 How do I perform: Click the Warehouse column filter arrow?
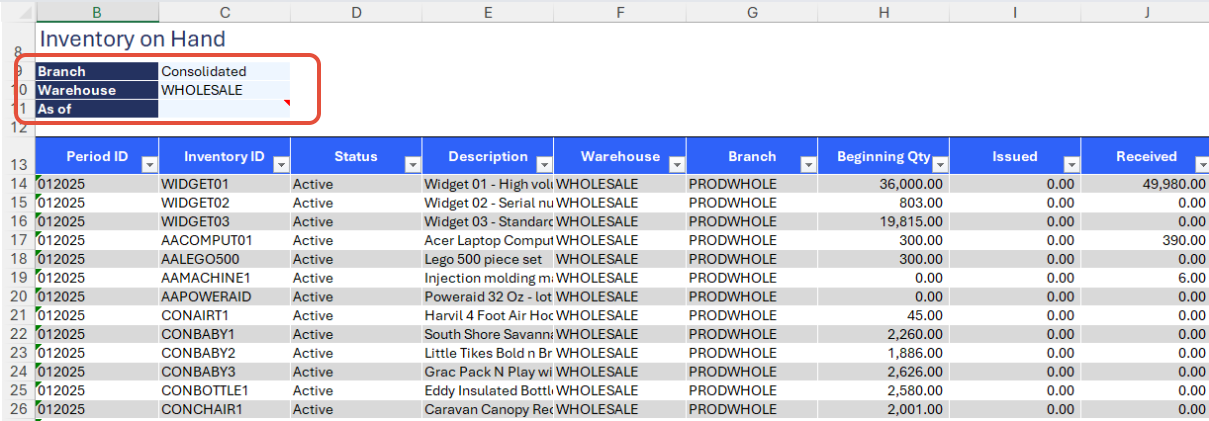pyautogui.click(x=676, y=164)
